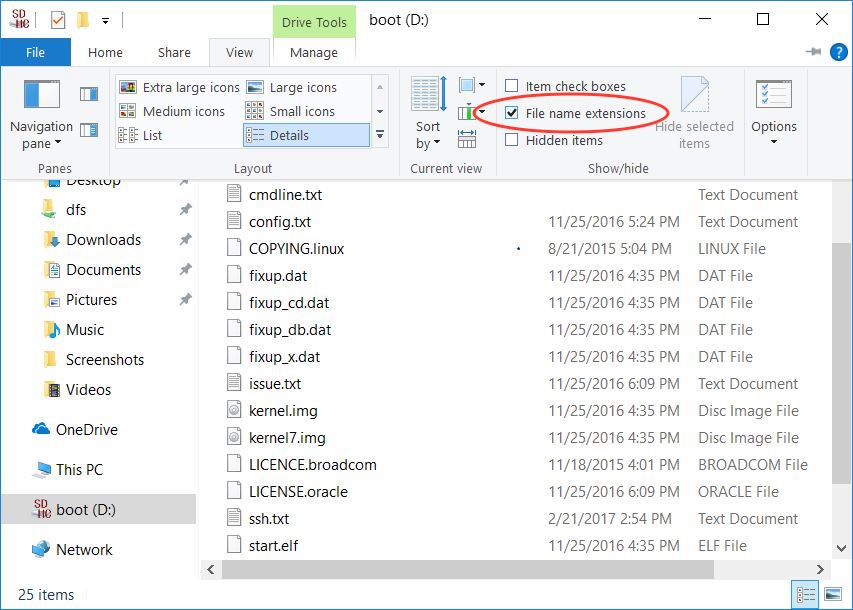Switch to large thumbnails view in status bar
Viewport: 853px width, 610px height.
click(832, 595)
